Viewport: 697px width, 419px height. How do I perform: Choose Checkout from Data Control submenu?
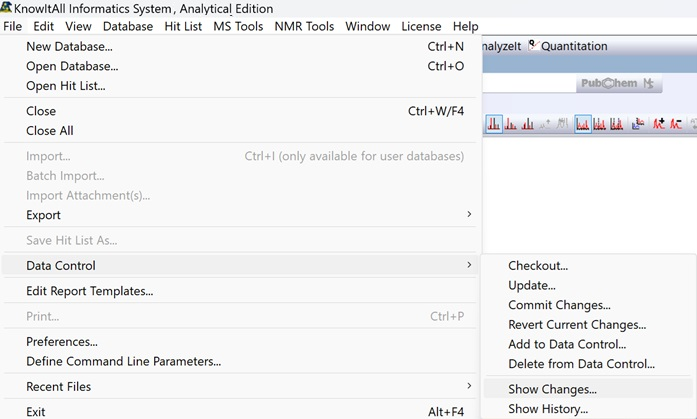(x=538, y=266)
